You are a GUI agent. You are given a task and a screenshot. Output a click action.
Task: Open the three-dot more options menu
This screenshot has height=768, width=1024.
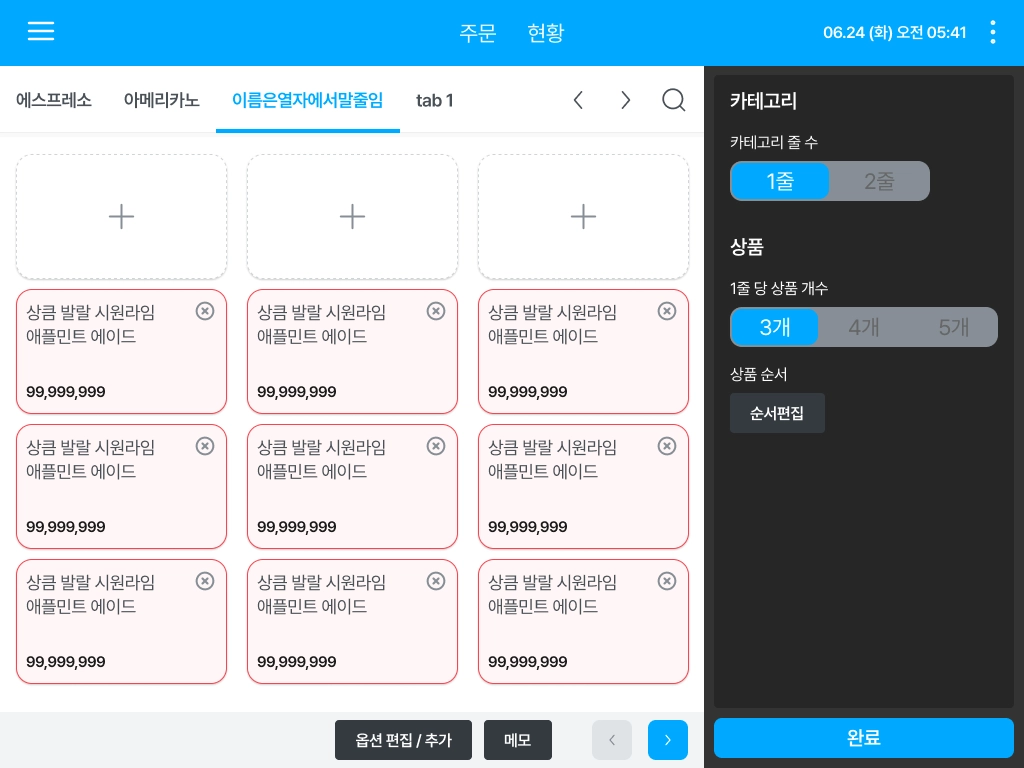[993, 32]
